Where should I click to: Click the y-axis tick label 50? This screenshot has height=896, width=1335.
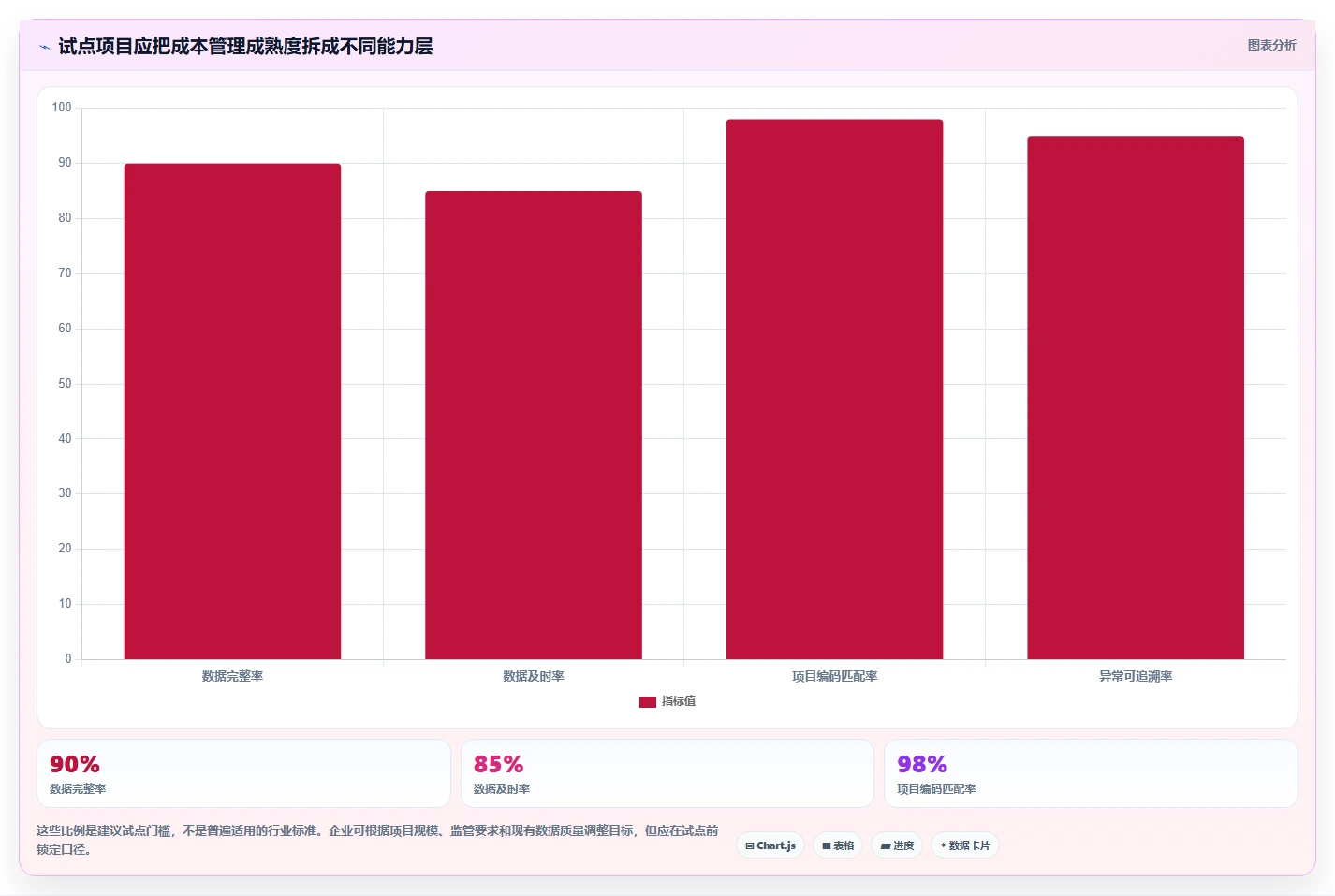pos(65,384)
